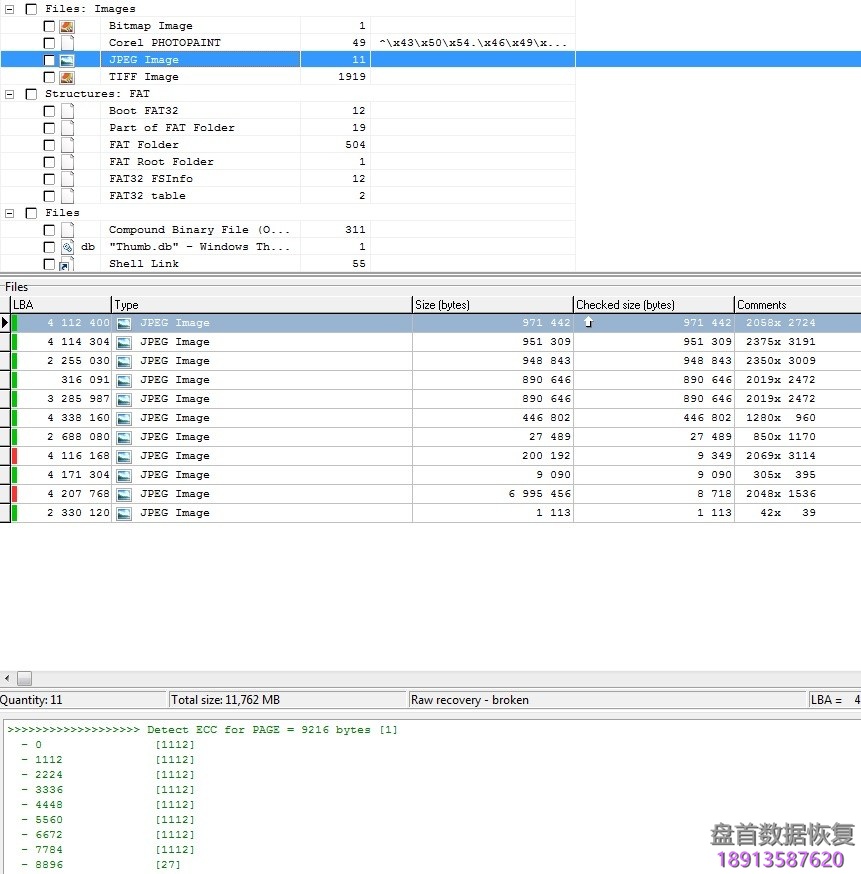Screen dimensions: 861x874
Task: Enable the FAT Root Folder checkbox
Action: (49, 162)
